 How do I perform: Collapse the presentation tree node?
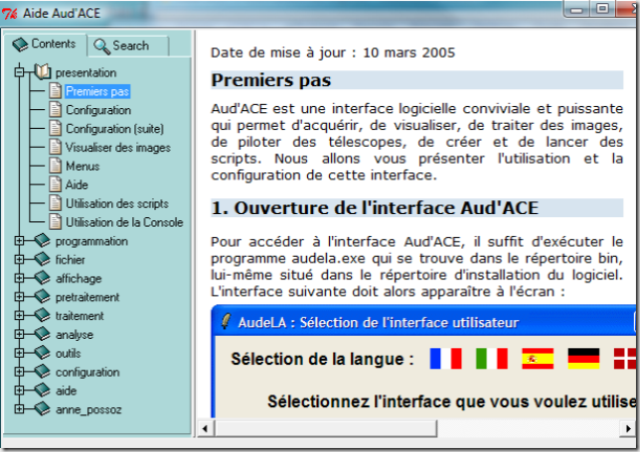coord(19,72)
